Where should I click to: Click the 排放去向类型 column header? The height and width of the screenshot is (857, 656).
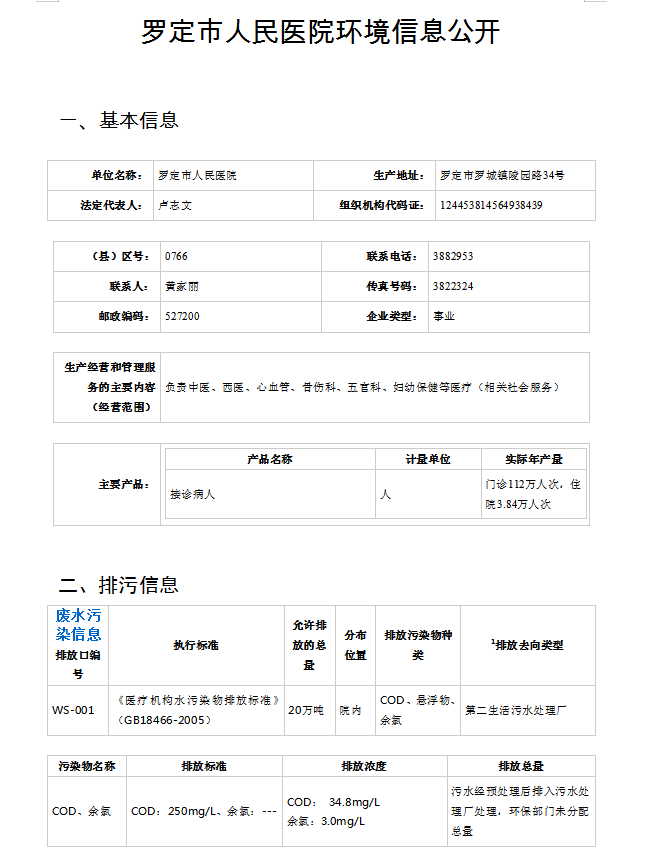point(528,645)
